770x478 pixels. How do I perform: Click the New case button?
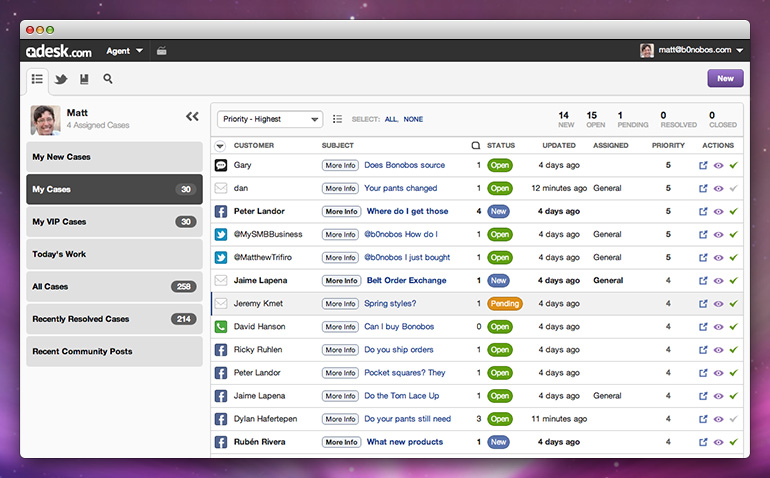coord(725,79)
